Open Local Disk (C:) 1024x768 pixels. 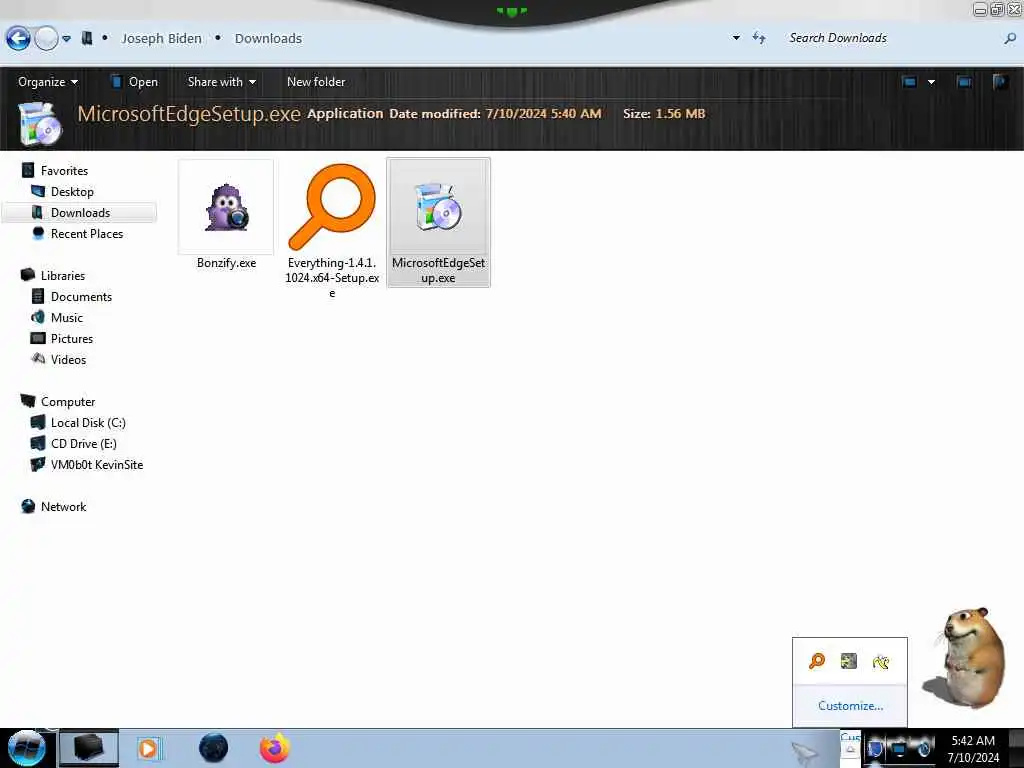click(88, 423)
